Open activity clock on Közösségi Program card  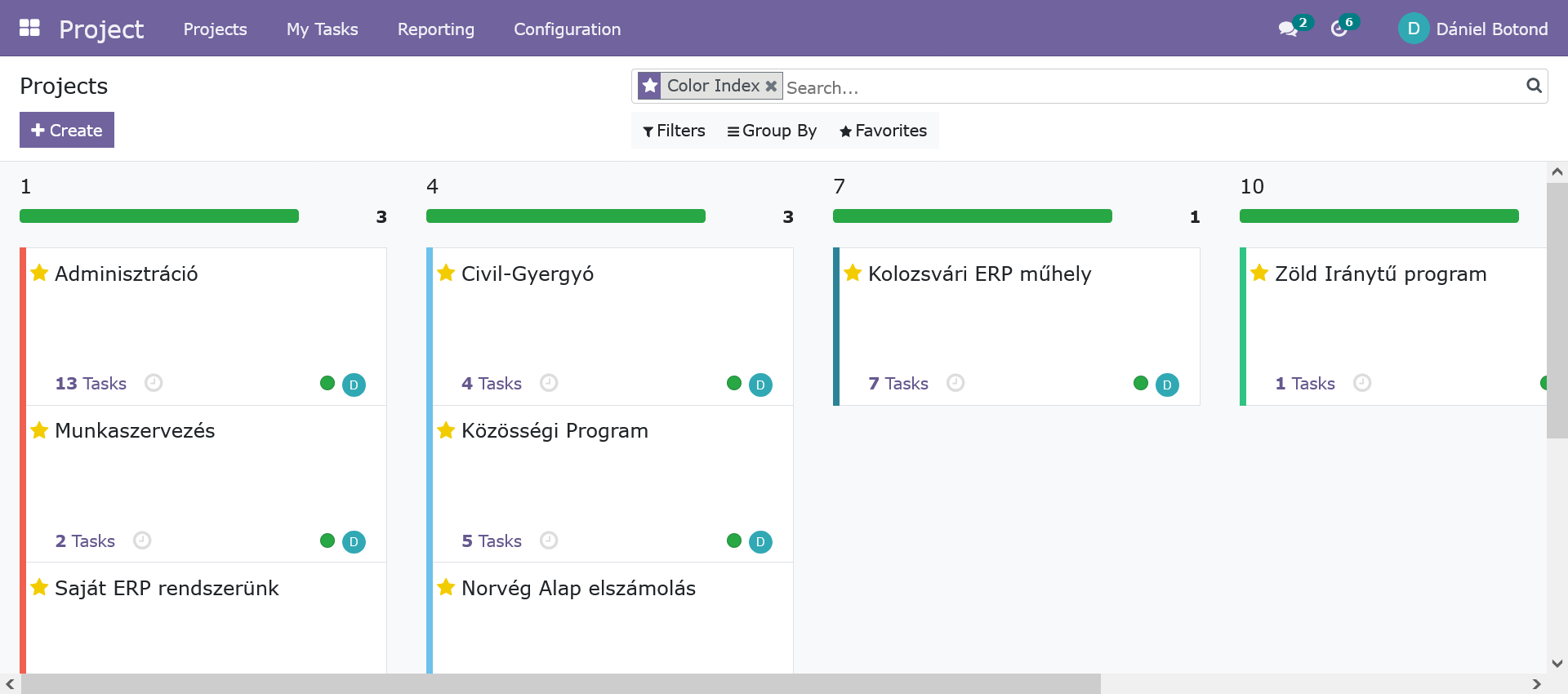click(x=549, y=540)
